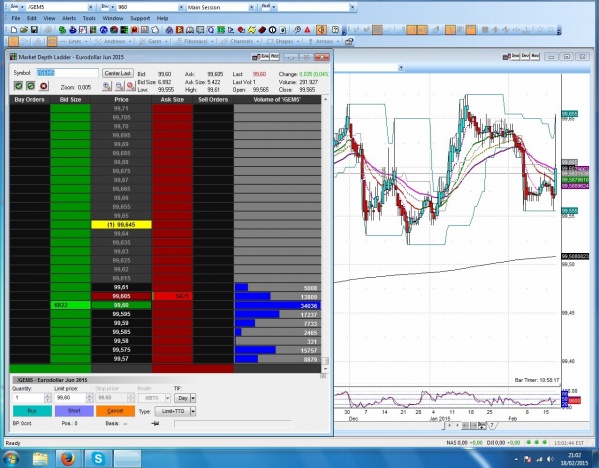Open the interval 960 dropdown arrow
Viewport: 599px width, 468px height.
pyautogui.click(x=181, y=7)
